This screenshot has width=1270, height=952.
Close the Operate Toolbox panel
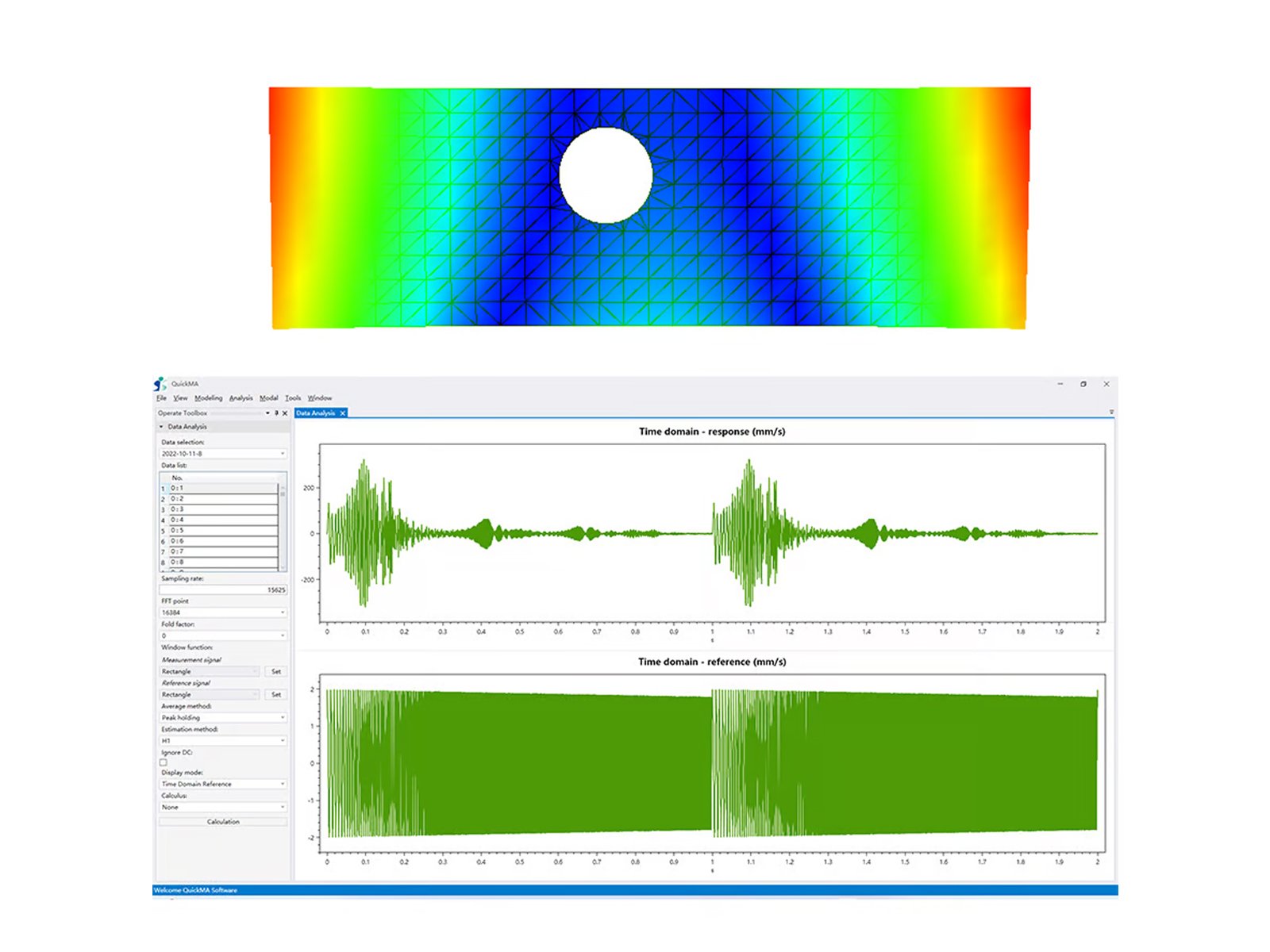coord(285,413)
